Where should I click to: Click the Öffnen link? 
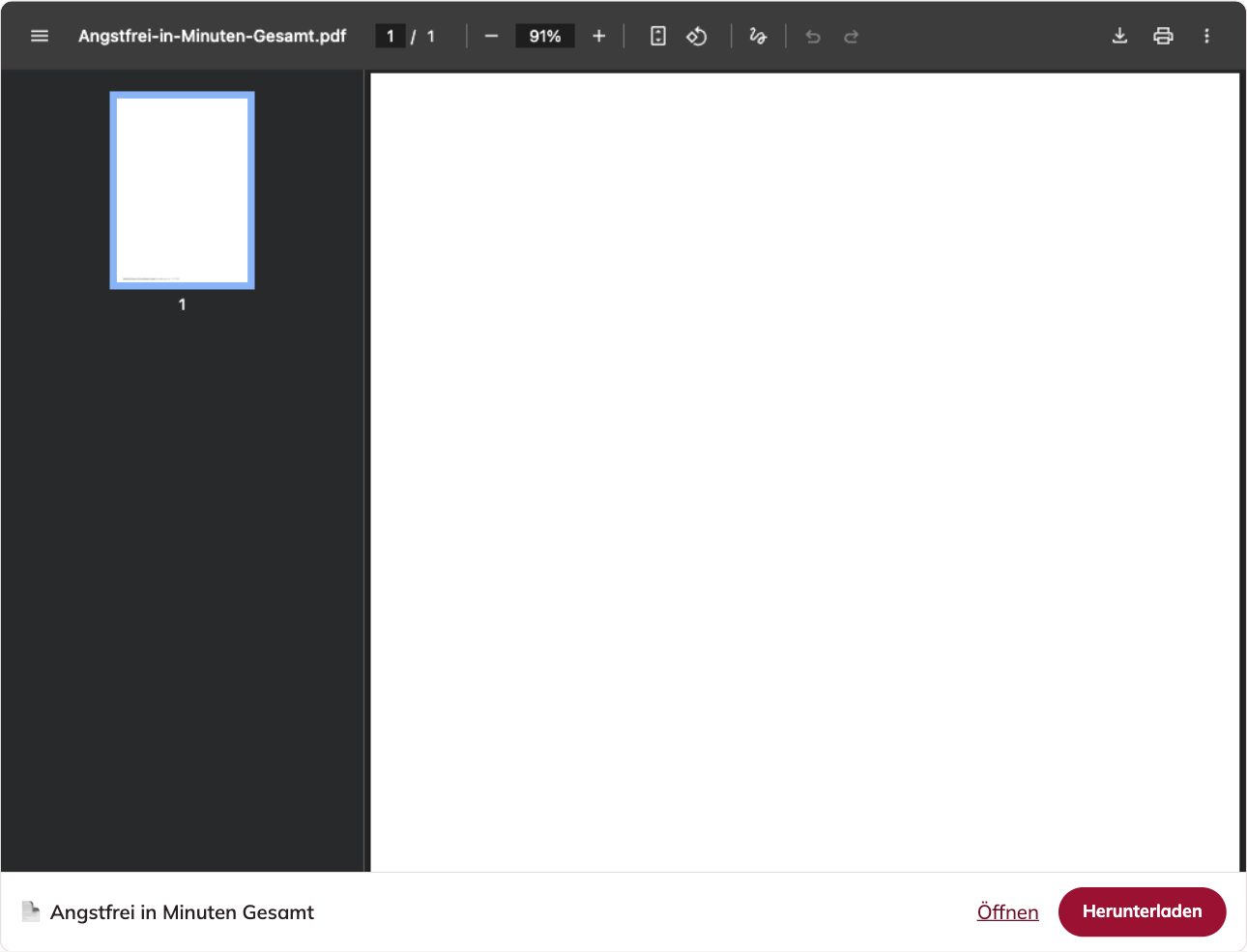click(x=1007, y=912)
